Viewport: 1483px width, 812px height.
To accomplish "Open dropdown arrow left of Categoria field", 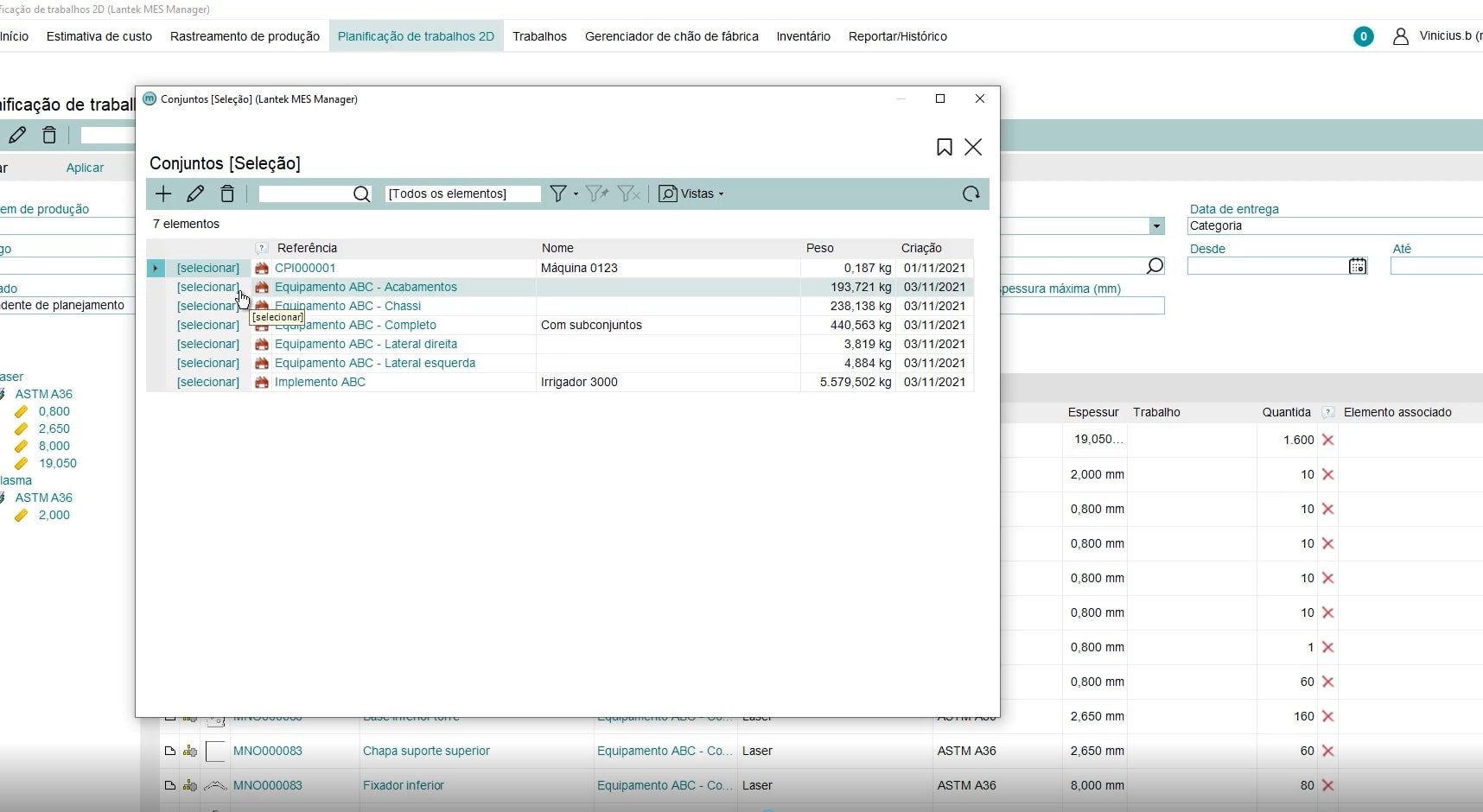I will (1156, 226).
